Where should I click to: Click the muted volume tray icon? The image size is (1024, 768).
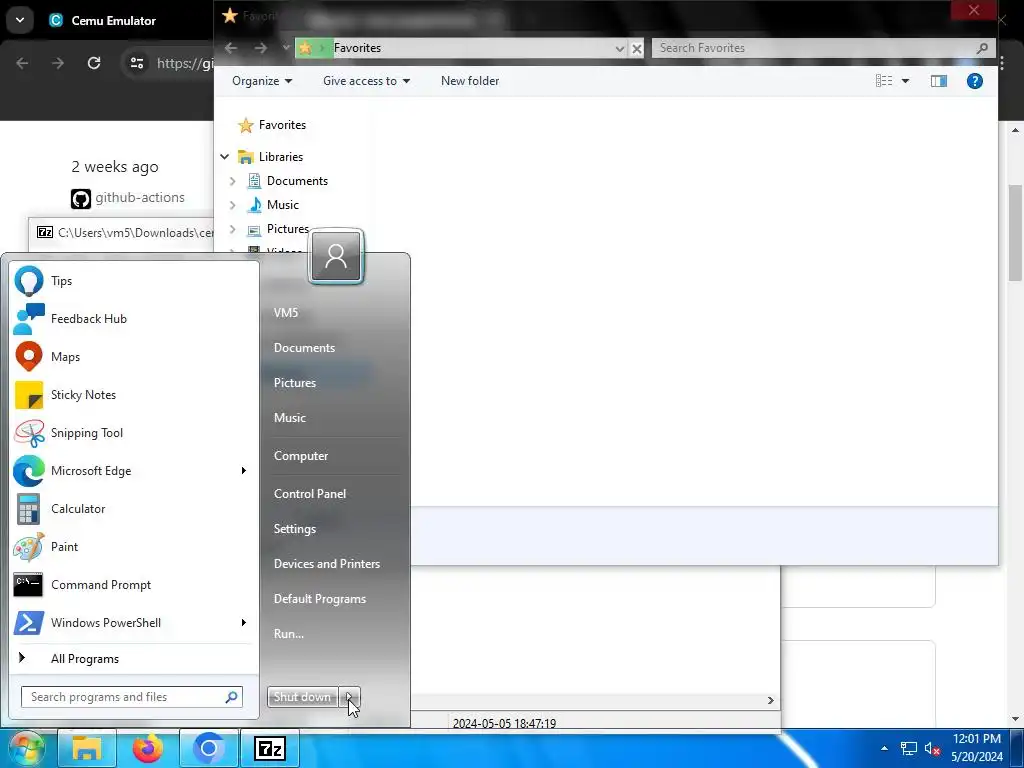pyautogui.click(x=932, y=748)
